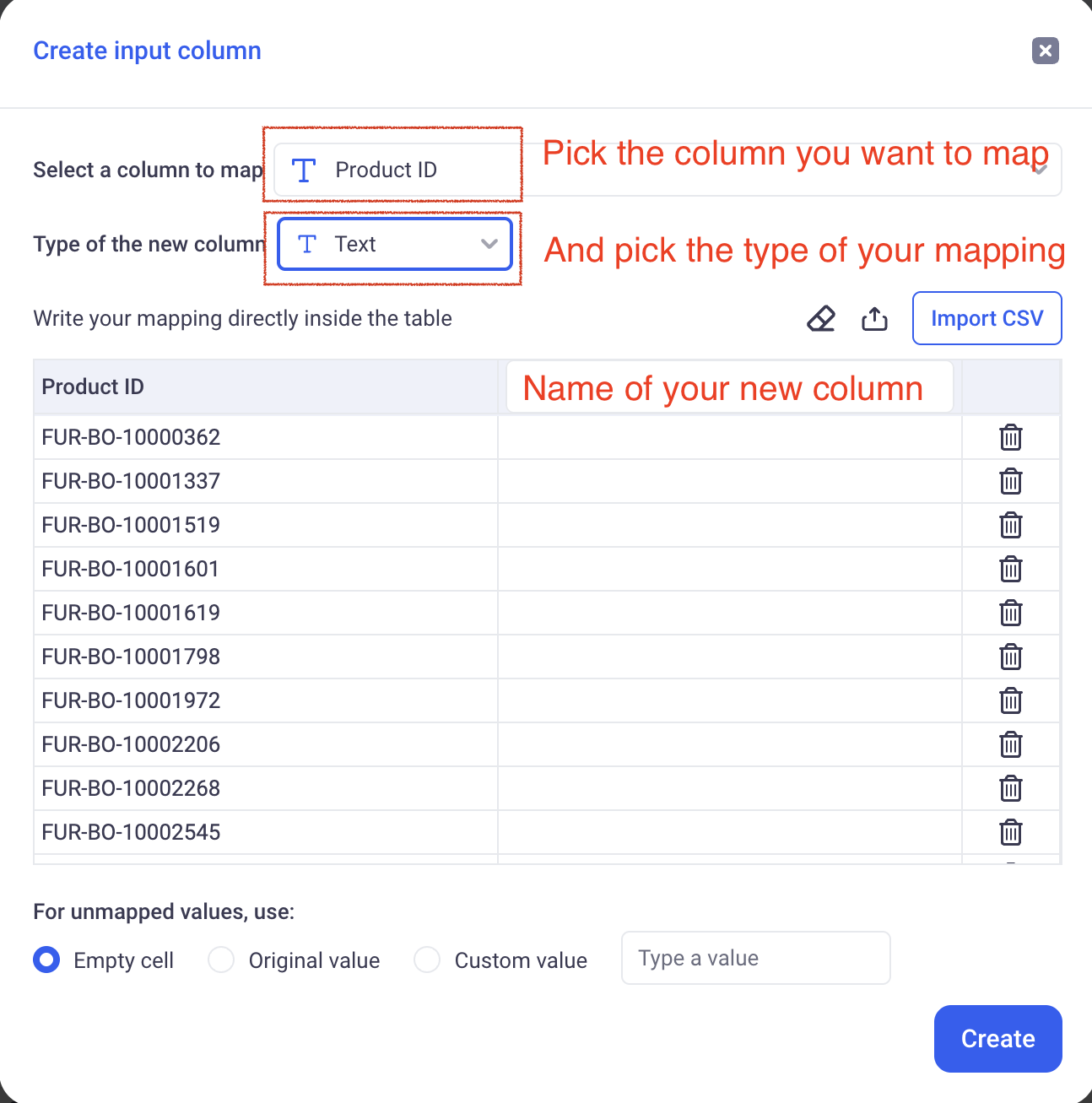Select the Custom value radio button

427,960
